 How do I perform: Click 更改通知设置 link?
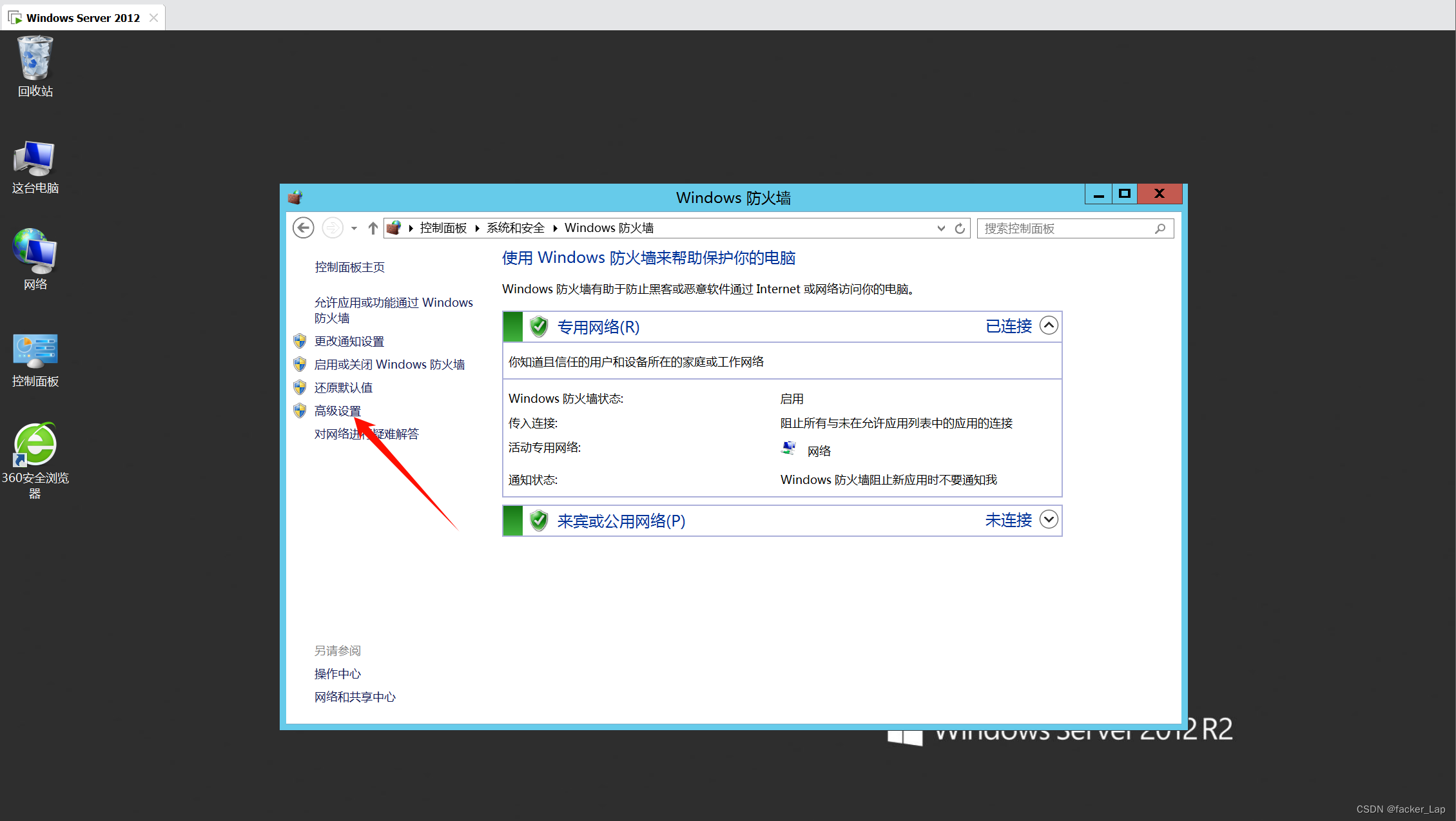click(x=349, y=342)
